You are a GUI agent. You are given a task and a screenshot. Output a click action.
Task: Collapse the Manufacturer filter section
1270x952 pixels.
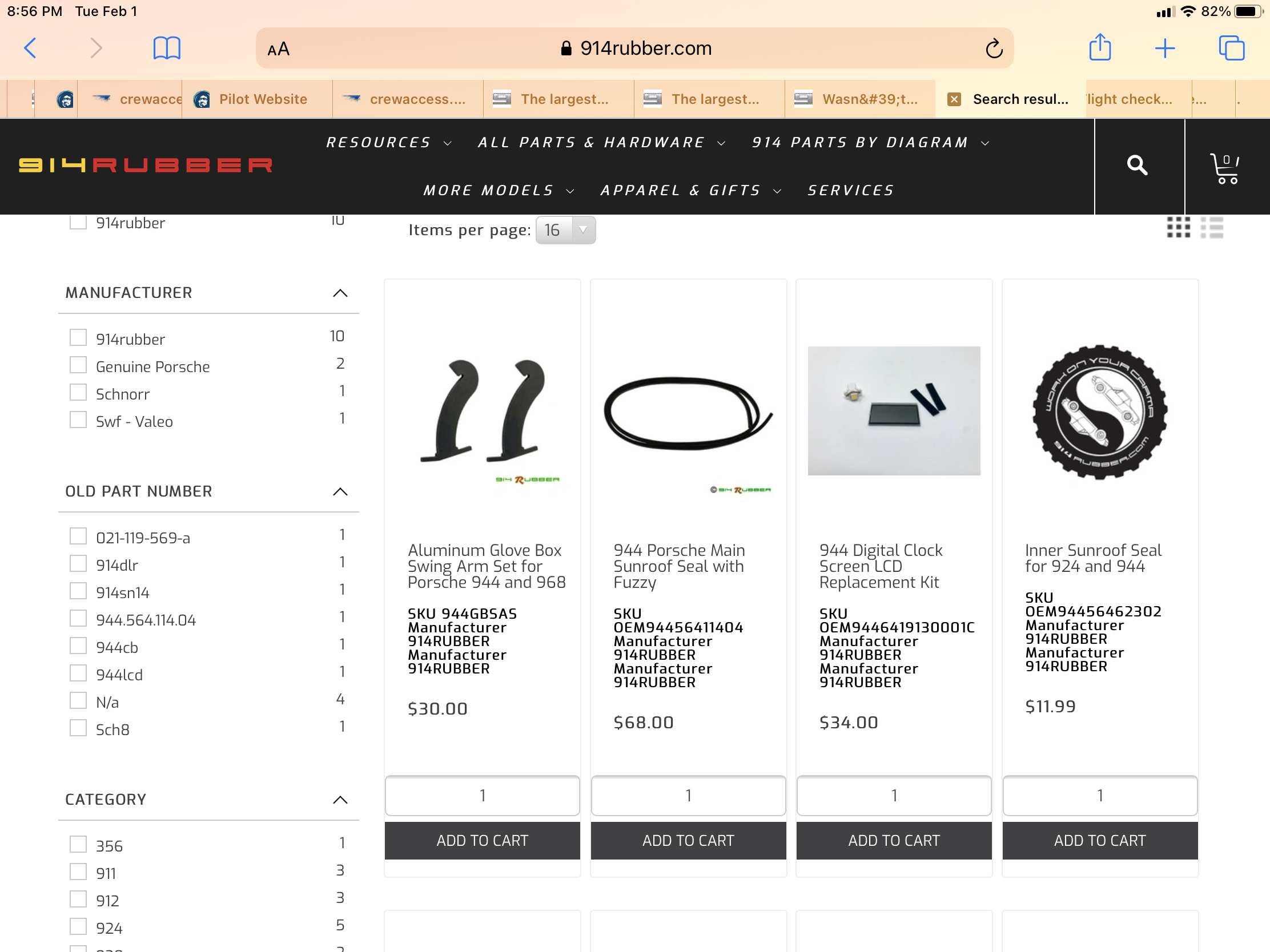coord(340,293)
